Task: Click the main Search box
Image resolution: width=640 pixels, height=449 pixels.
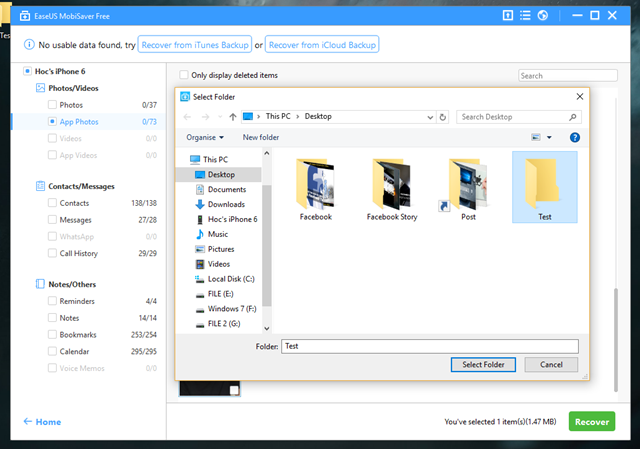Action: pyautogui.click(x=568, y=76)
